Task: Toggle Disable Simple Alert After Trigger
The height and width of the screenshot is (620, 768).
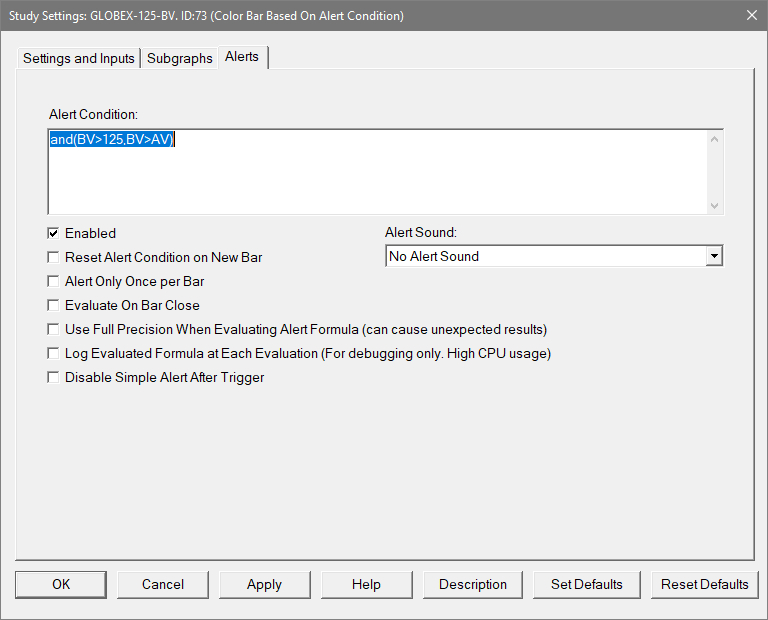Action: coord(54,377)
